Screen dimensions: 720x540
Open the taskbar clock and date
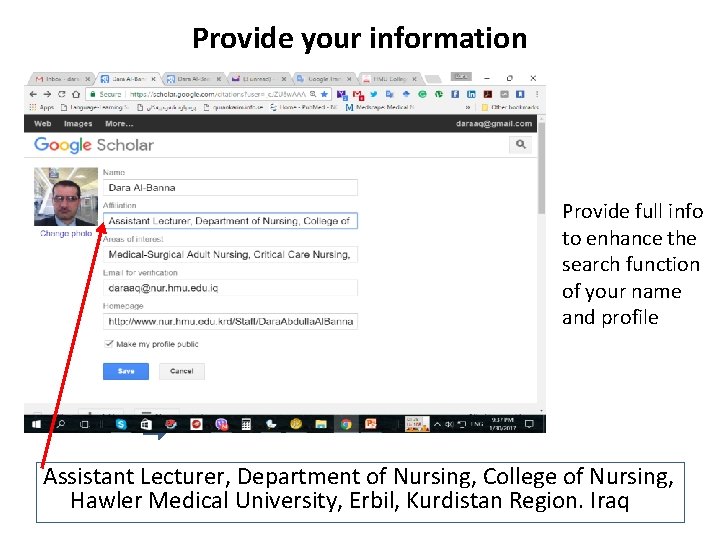[x=503, y=424]
